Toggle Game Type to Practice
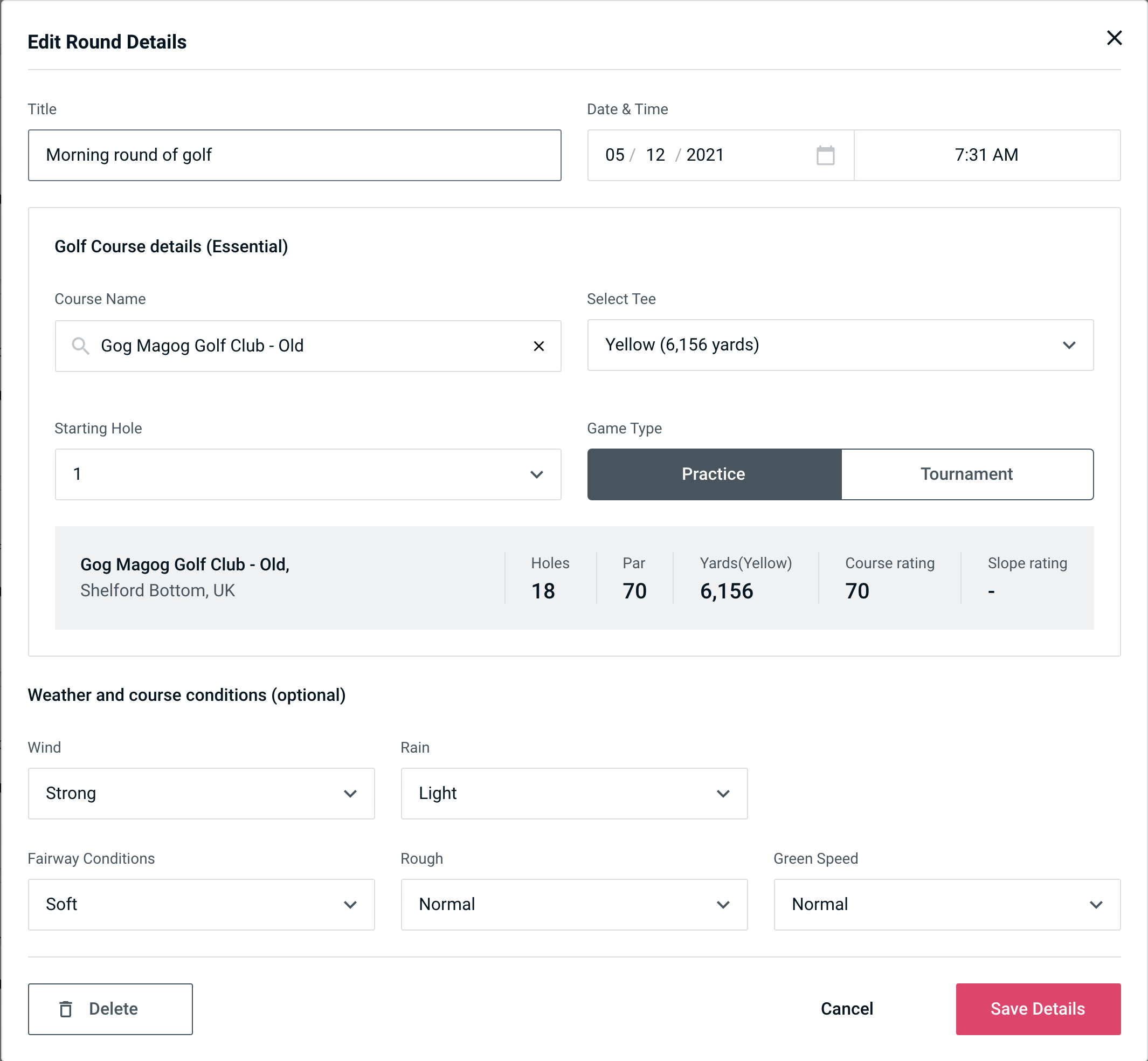The image size is (1148, 1061). click(713, 474)
